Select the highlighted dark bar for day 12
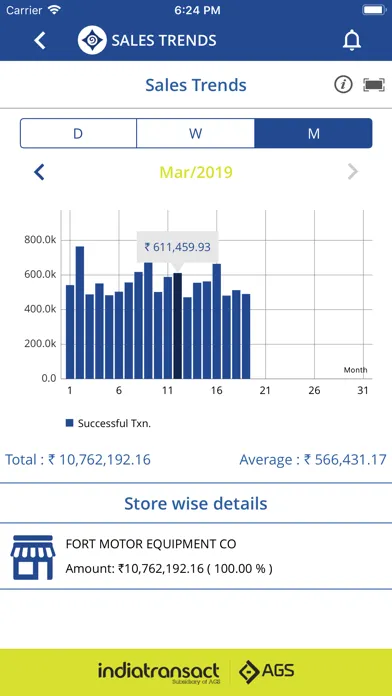The image size is (392, 696). 178,326
